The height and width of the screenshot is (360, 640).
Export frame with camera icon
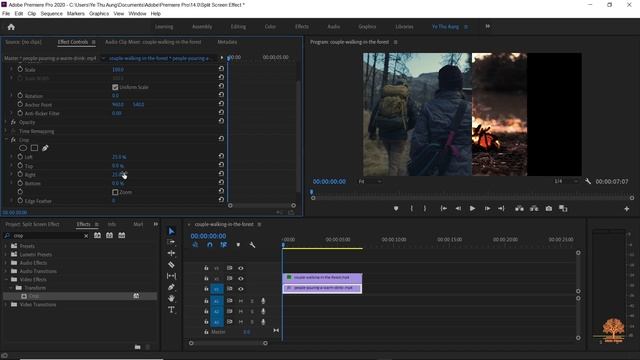(x=549, y=209)
